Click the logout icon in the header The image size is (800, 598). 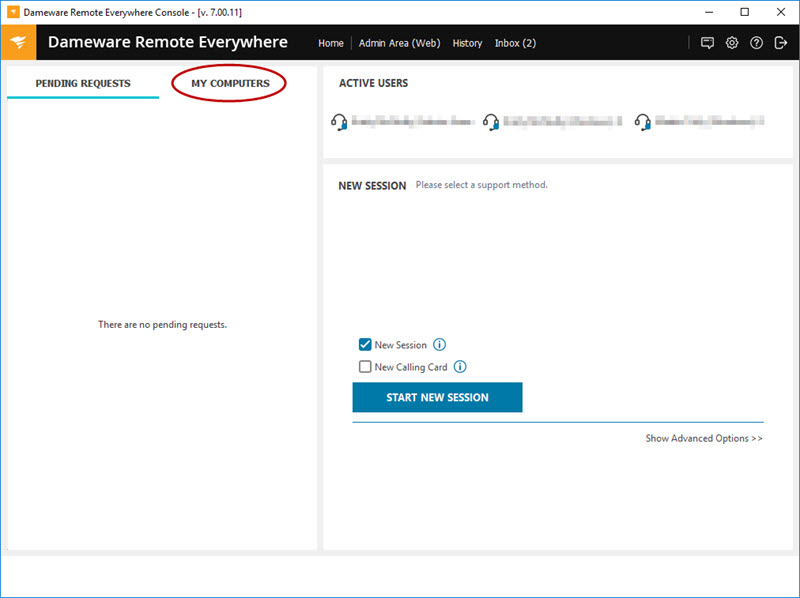tap(781, 43)
